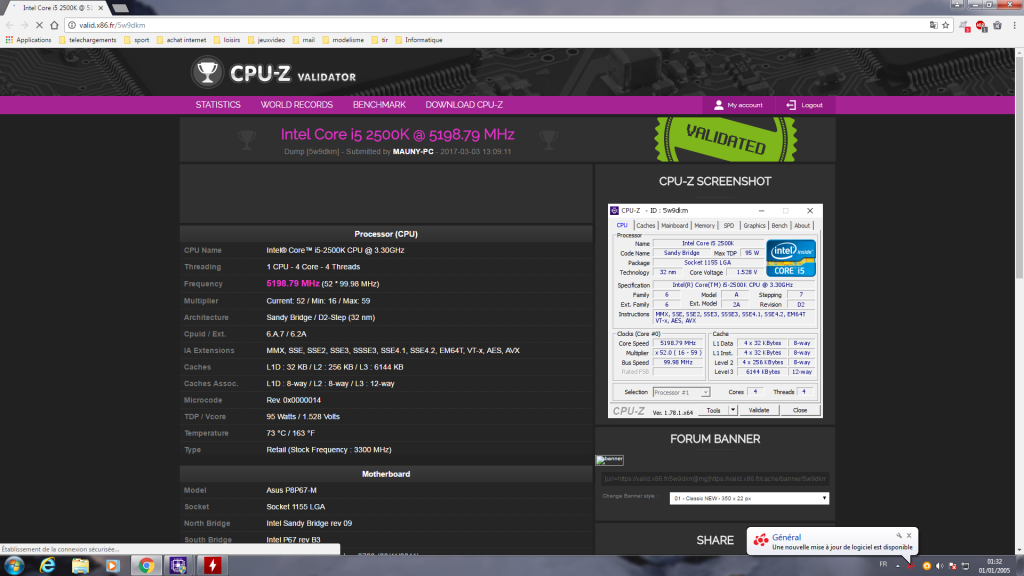The width and height of the screenshot is (1024, 576).
Task: Click the CPU-Z trophy logo icon
Action: click(207, 72)
